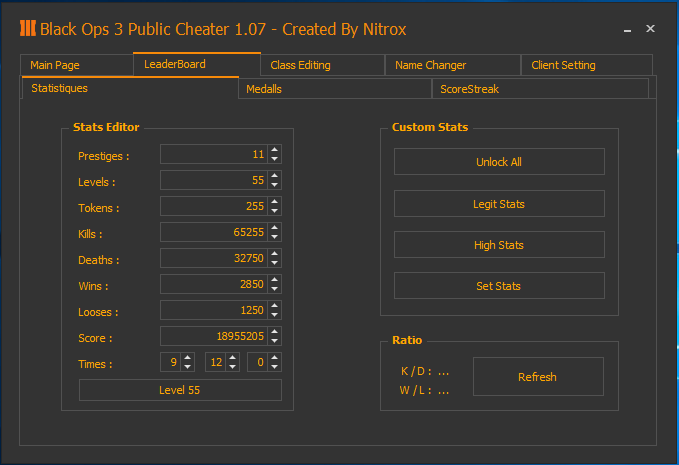Switch to the Class Editing tab
Image resolution: width=679 pixels, height=465 pixels.
[x=323, y=65]
